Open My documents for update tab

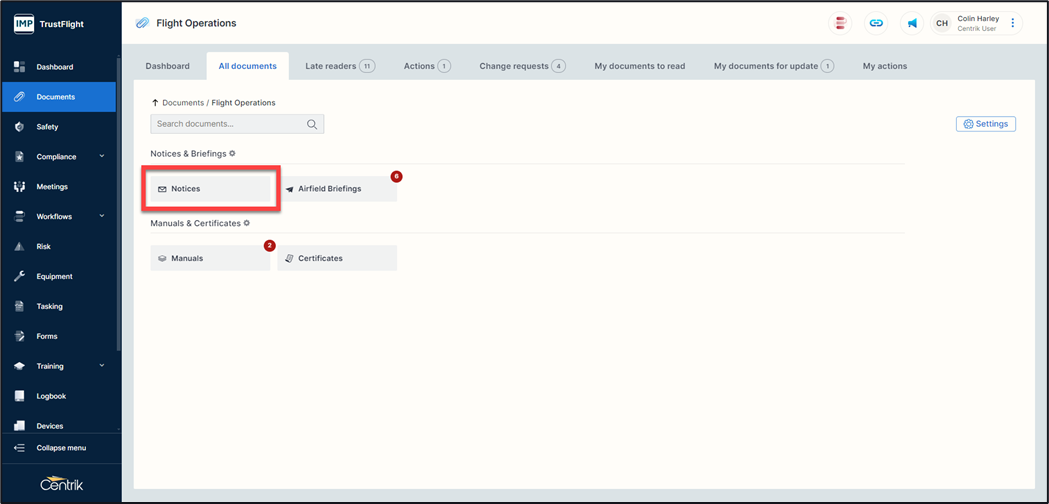point(774,66)
